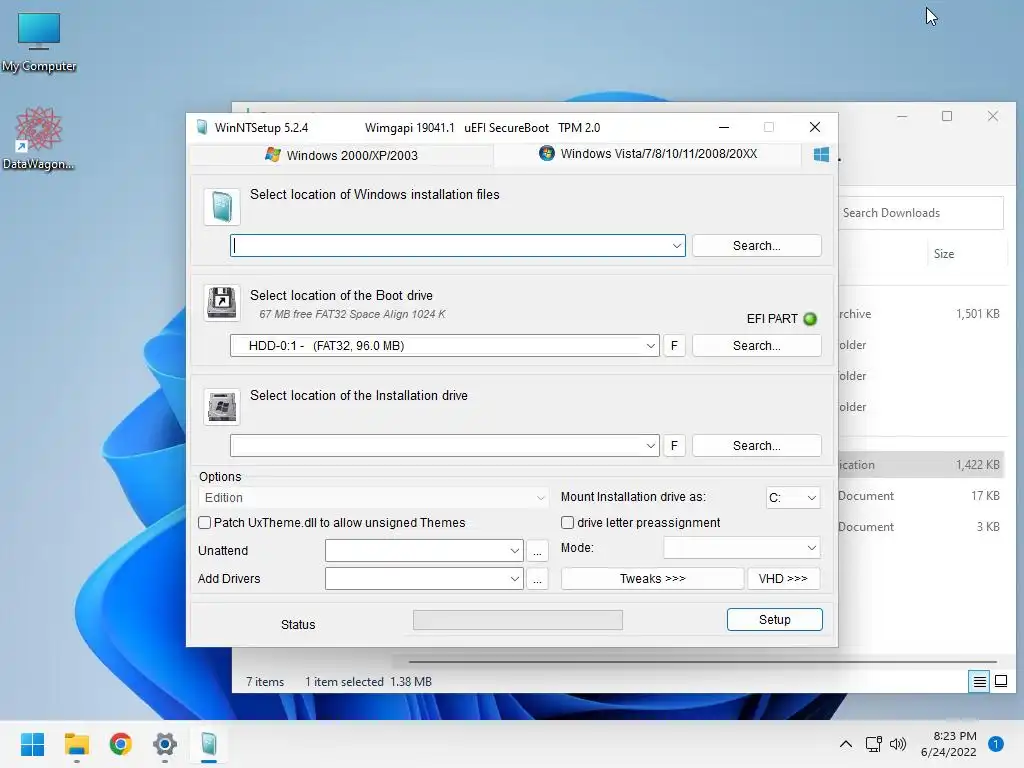The image size is (1024, 768).
Task: Click Search for Windows installation files
Action: coord(756,246)
